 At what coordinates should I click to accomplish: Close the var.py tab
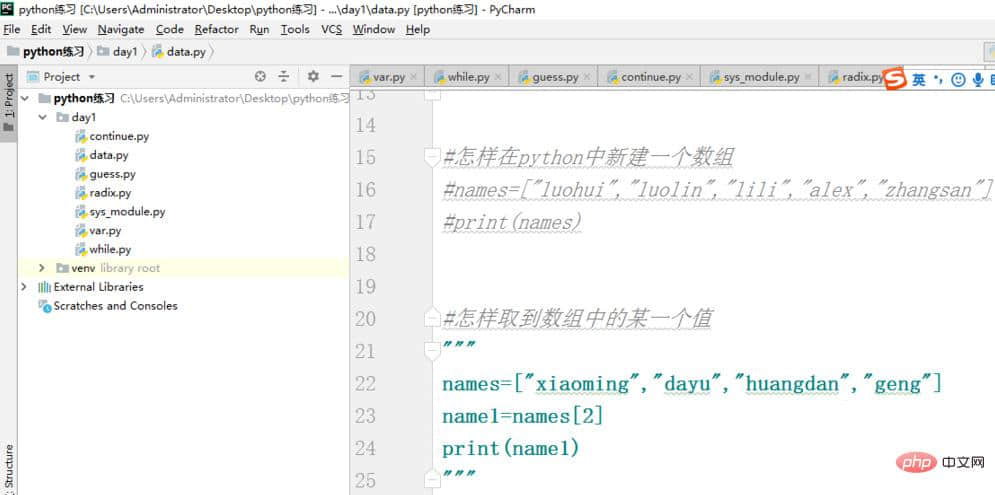coord(414,77)
